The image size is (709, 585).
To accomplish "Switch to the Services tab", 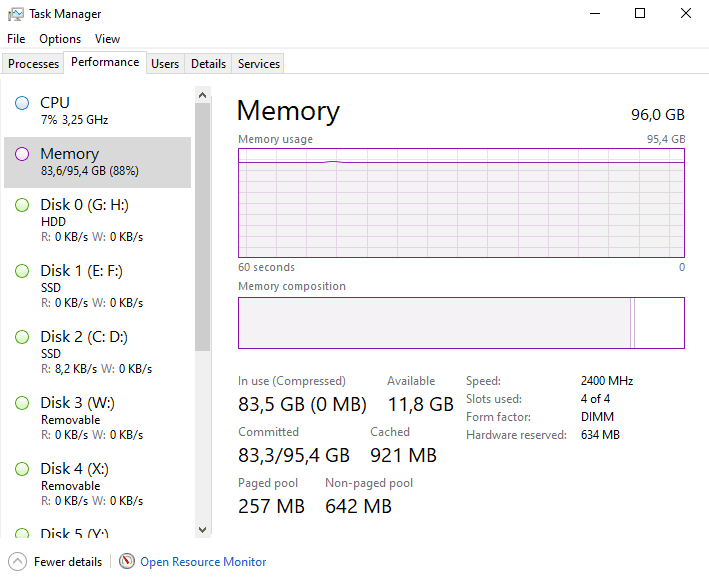I will click(259, 64).
